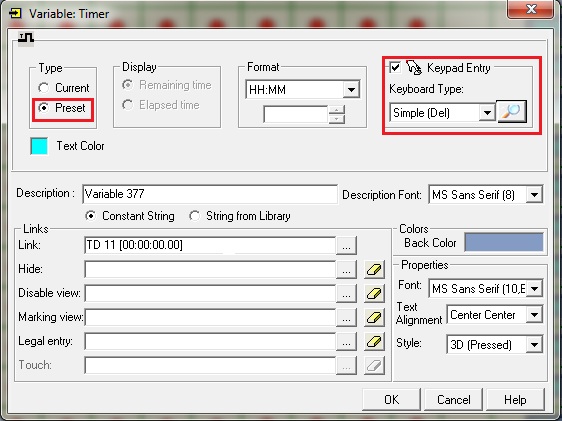This screenshot has height=421, width=562.
Task: Clear the Hide link with eraser icon
Action: coord(374,269)
